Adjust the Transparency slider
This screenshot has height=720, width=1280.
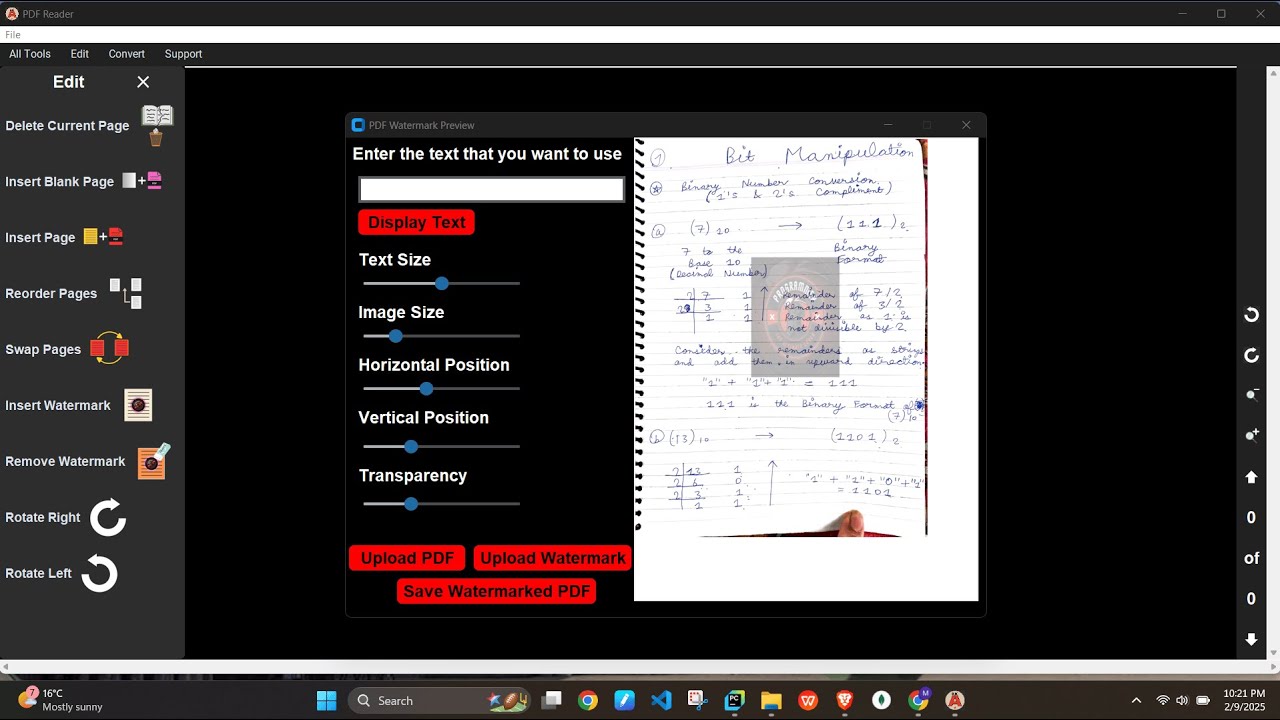coord(441,504)
